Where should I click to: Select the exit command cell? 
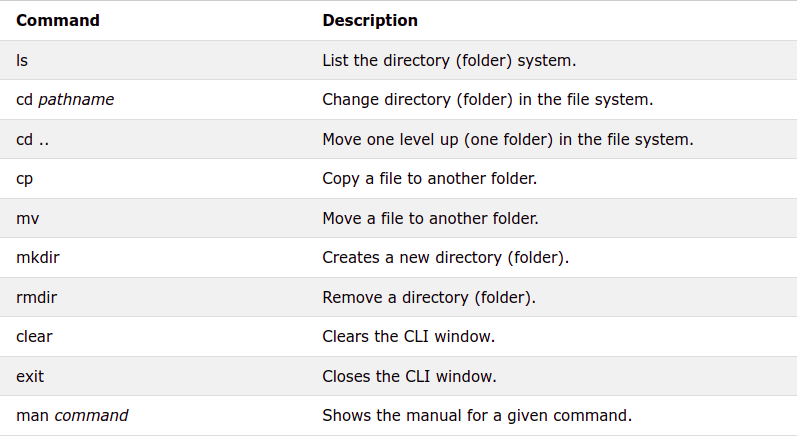tap(30, 376)
